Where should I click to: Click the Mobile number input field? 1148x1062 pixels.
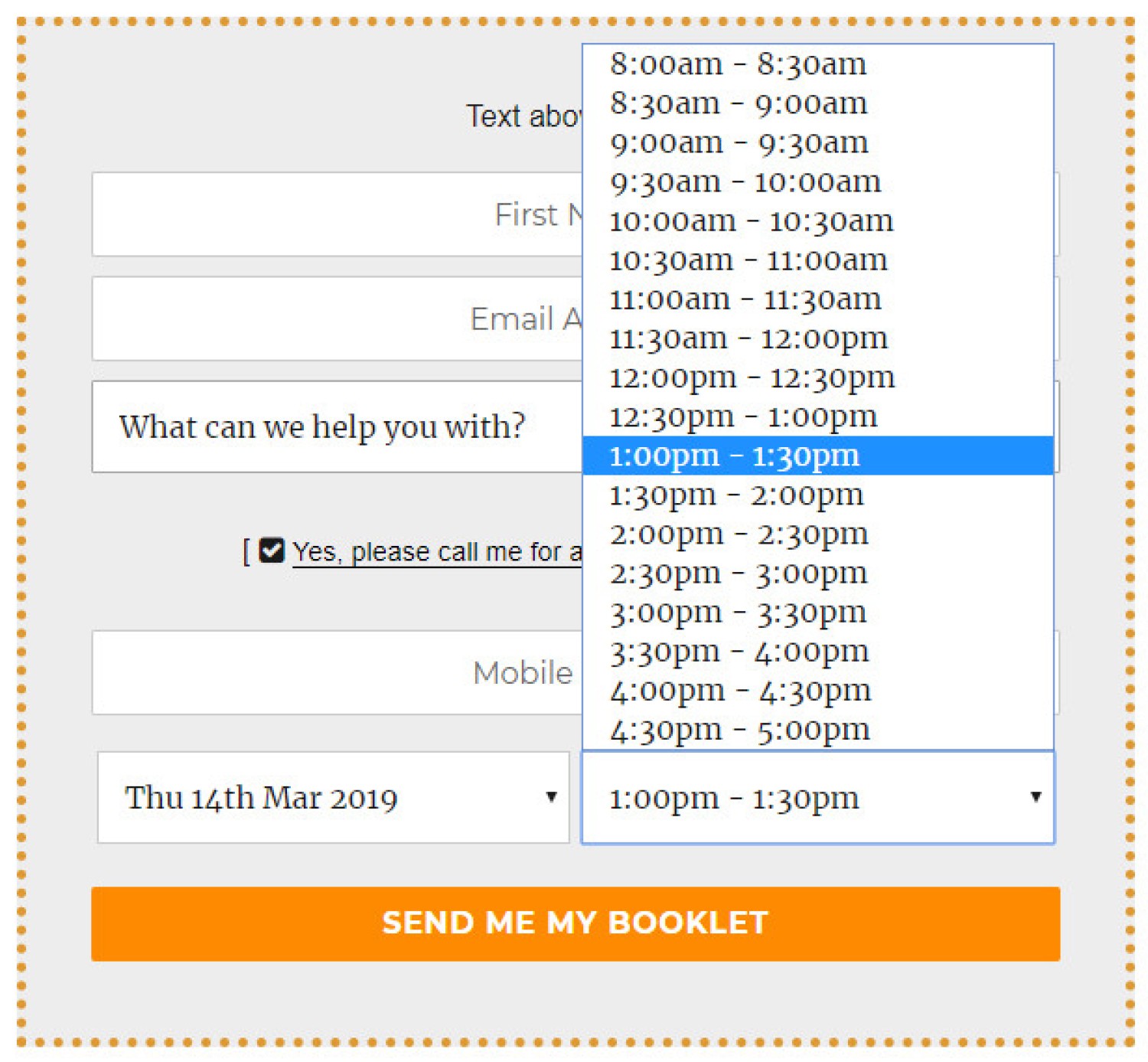(x=338, y=672)
